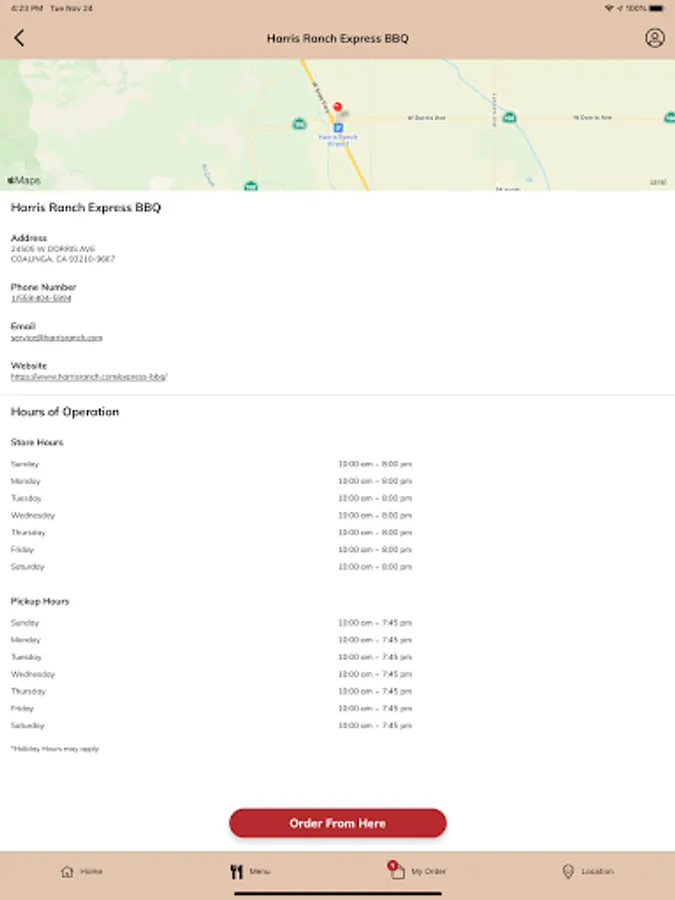The image size is (675, 900).
Task: Tap the Apple Maps logo
Action: (24, 180)
